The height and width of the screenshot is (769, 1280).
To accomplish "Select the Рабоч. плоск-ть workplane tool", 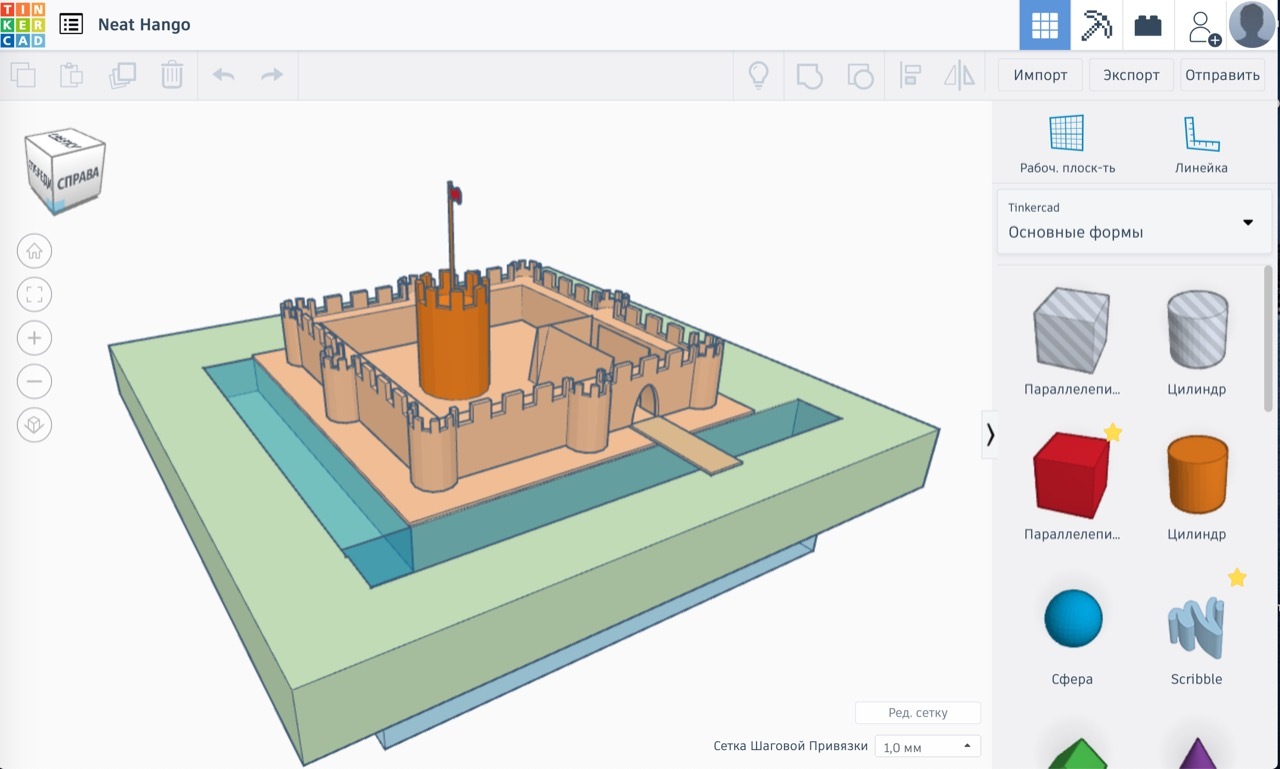I will (1067, 144).
